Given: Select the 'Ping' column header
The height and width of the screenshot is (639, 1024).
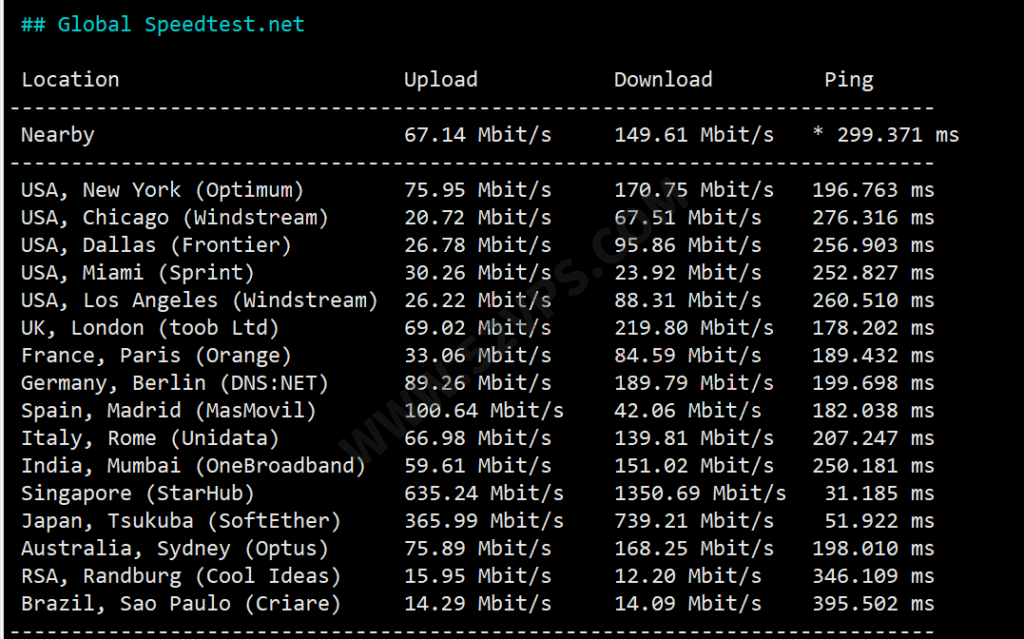Looking at the screenshot, I should (848, 80).
